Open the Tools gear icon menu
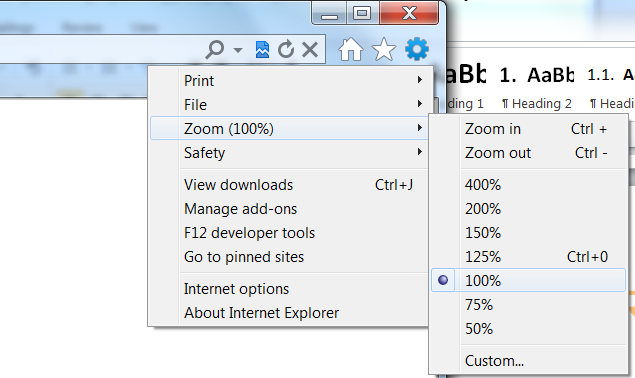The image size is (635, 378). pyautogui.click(x=417, y=49)
